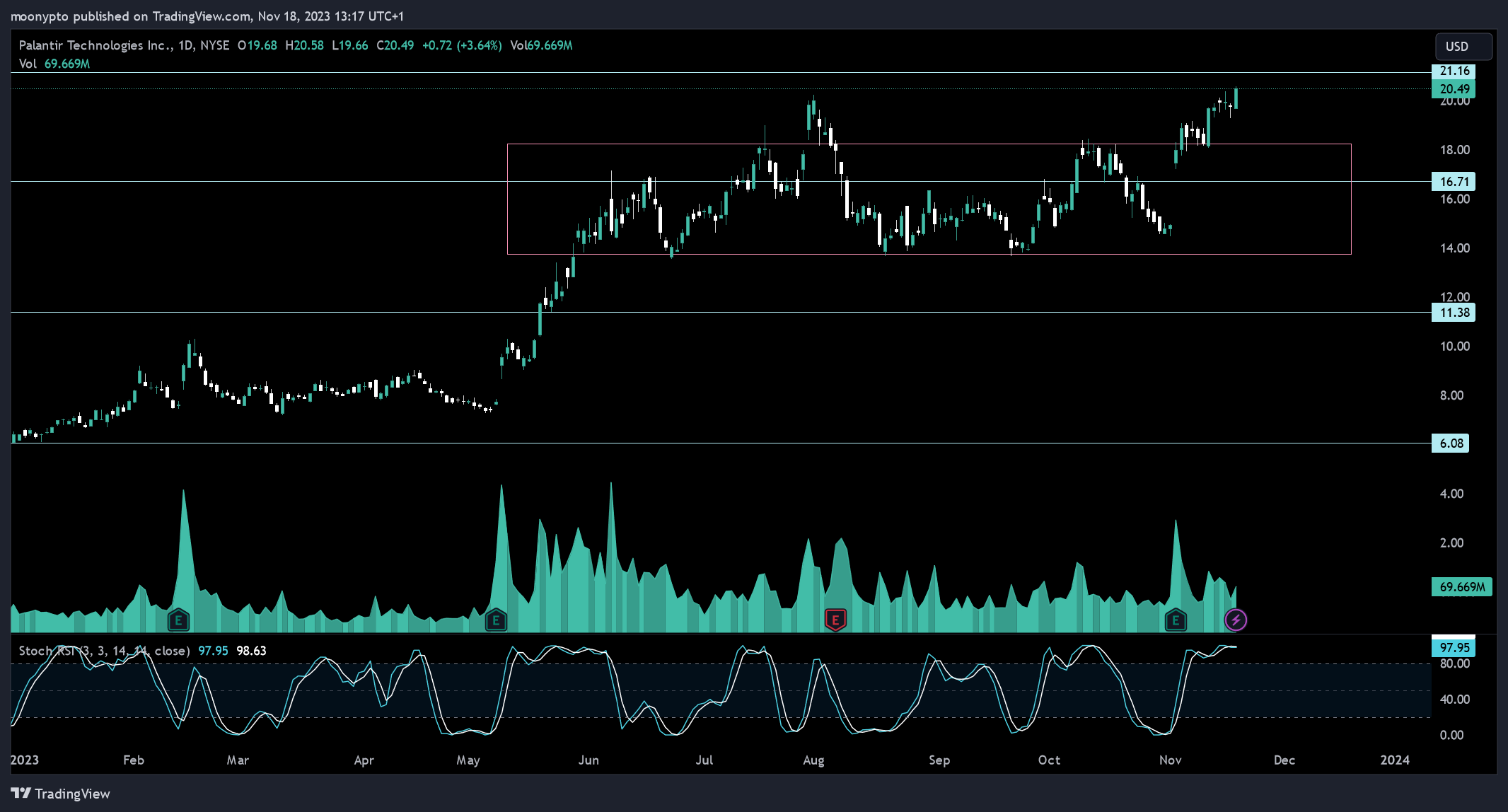1508x812 pixels.
Task: Click the Sep label on time axis
Action: click(x=939, y=760)
